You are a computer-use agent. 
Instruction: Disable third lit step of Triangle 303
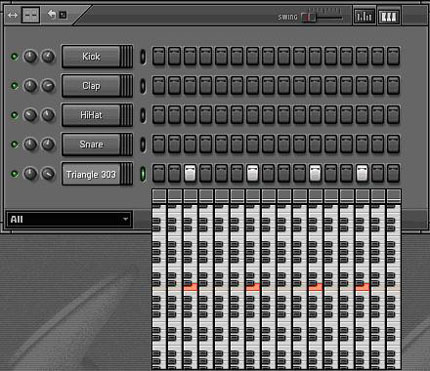coord(315,173)
